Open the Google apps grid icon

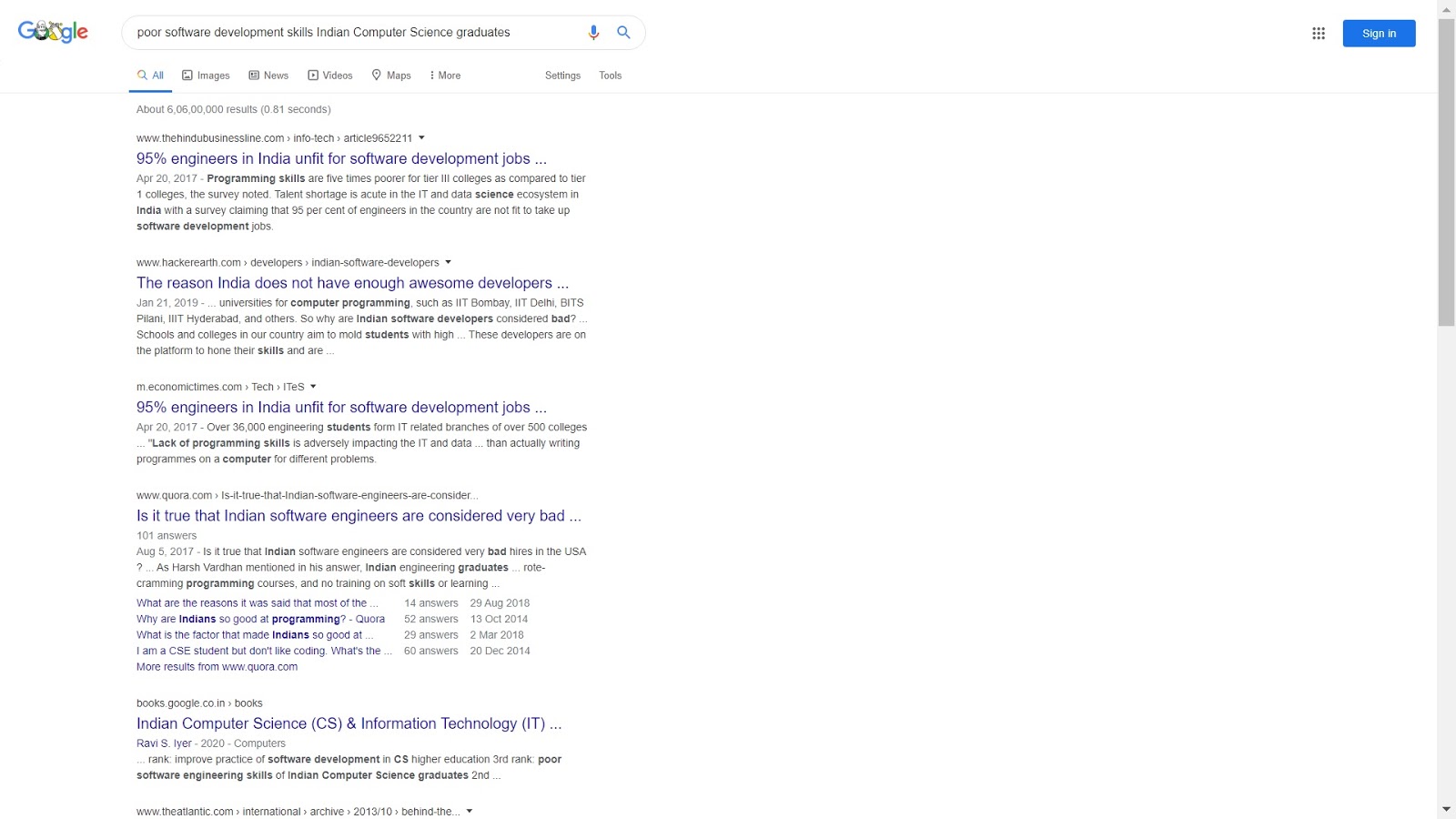pyautogui.click(x=1318, y=33)
